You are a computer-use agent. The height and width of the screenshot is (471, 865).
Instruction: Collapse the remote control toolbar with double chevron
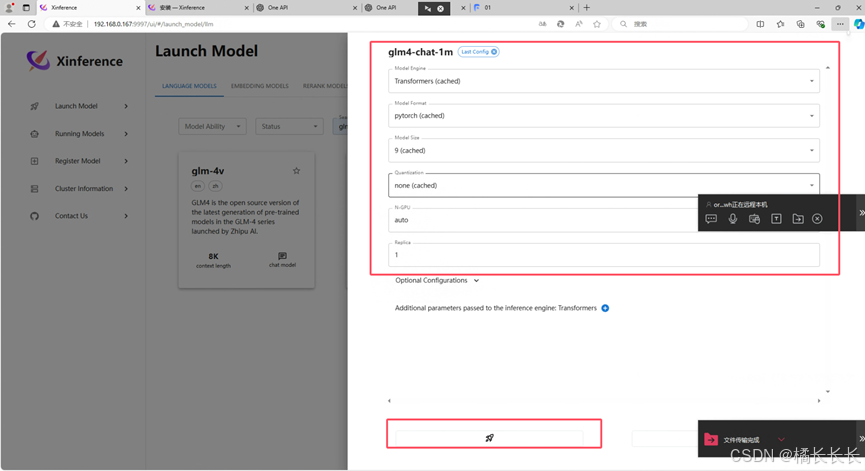[x=861, y=213]
